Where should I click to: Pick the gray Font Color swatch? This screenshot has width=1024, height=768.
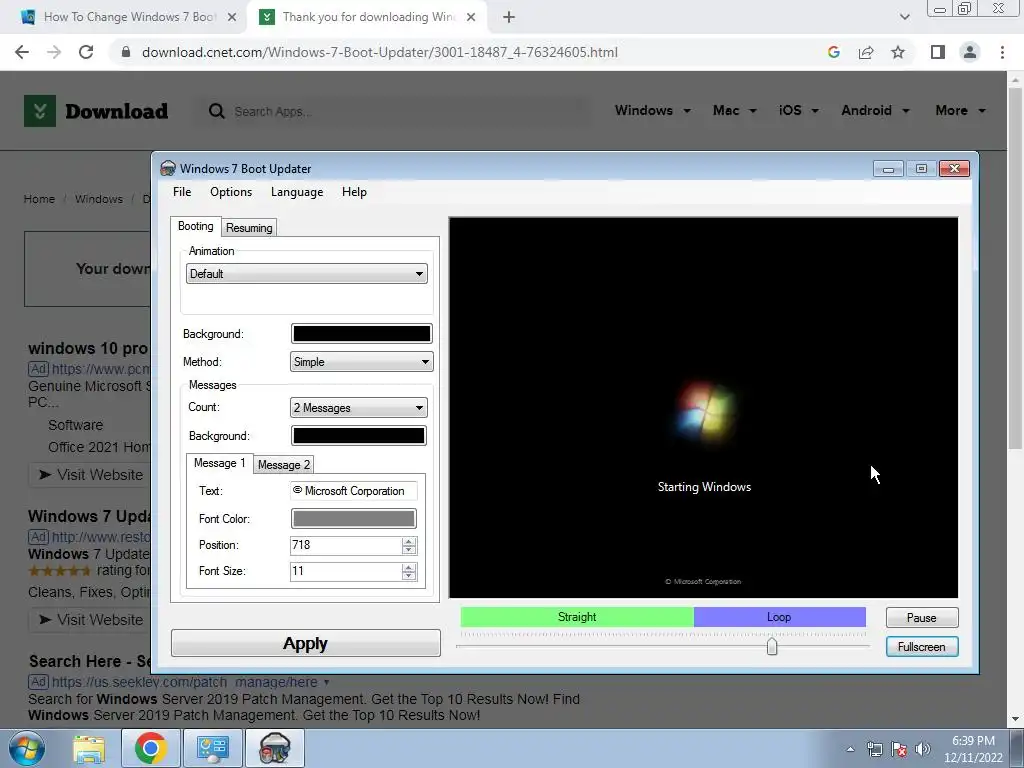coord(353,519)
